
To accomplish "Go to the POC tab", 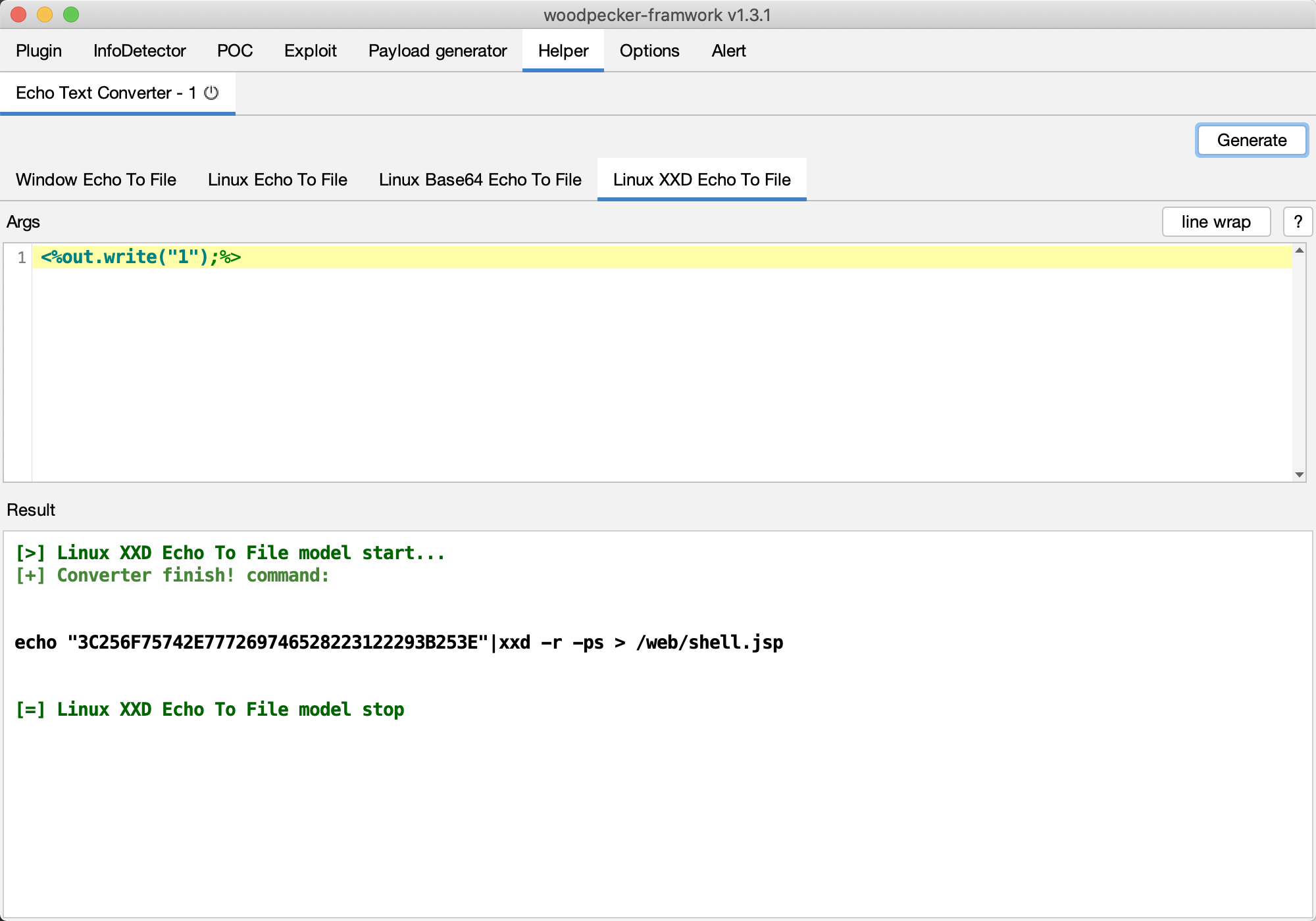I will pyautogui.click(x=235, y=51).
